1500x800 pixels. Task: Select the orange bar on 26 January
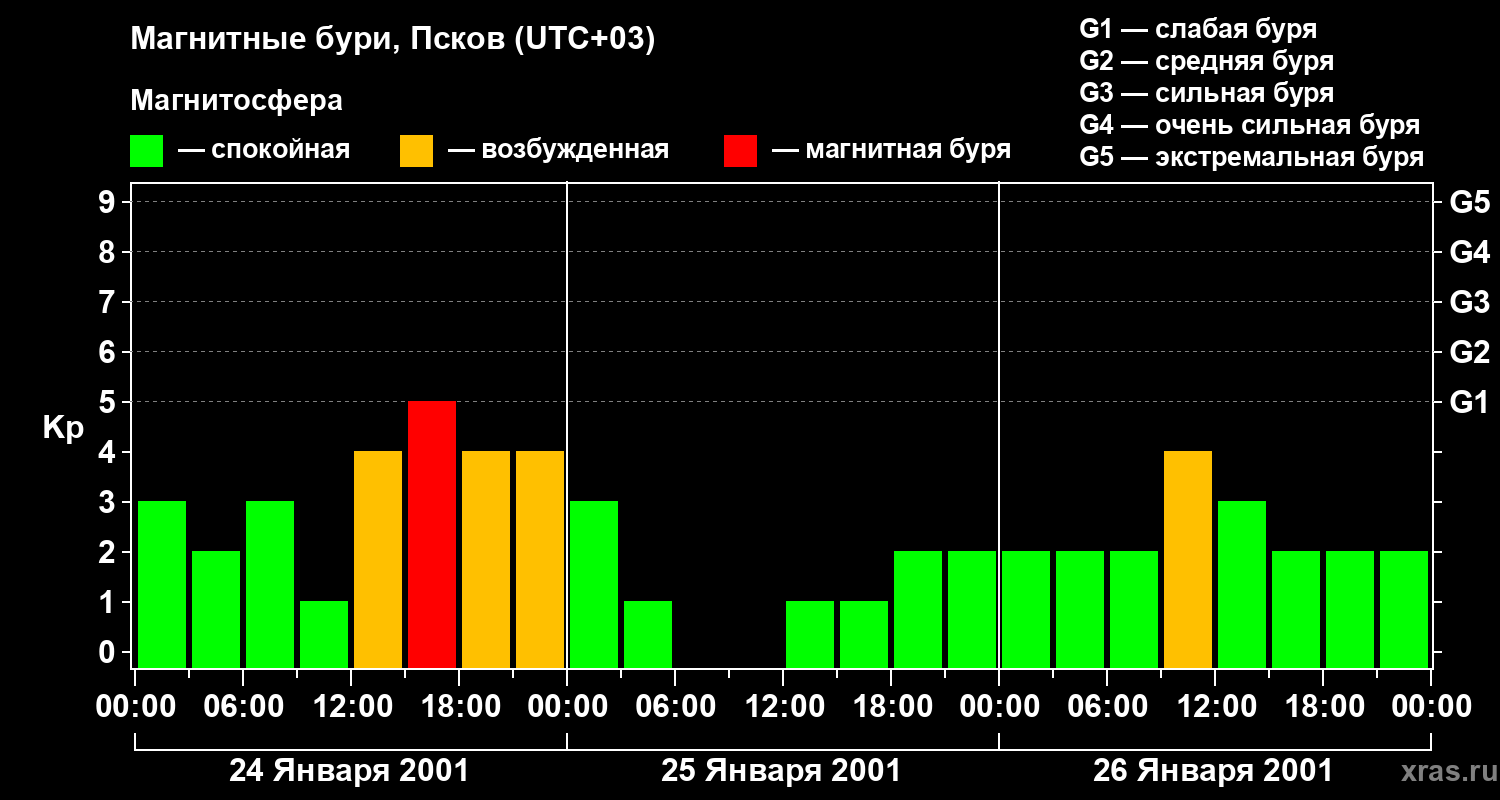click(1188, 559)
